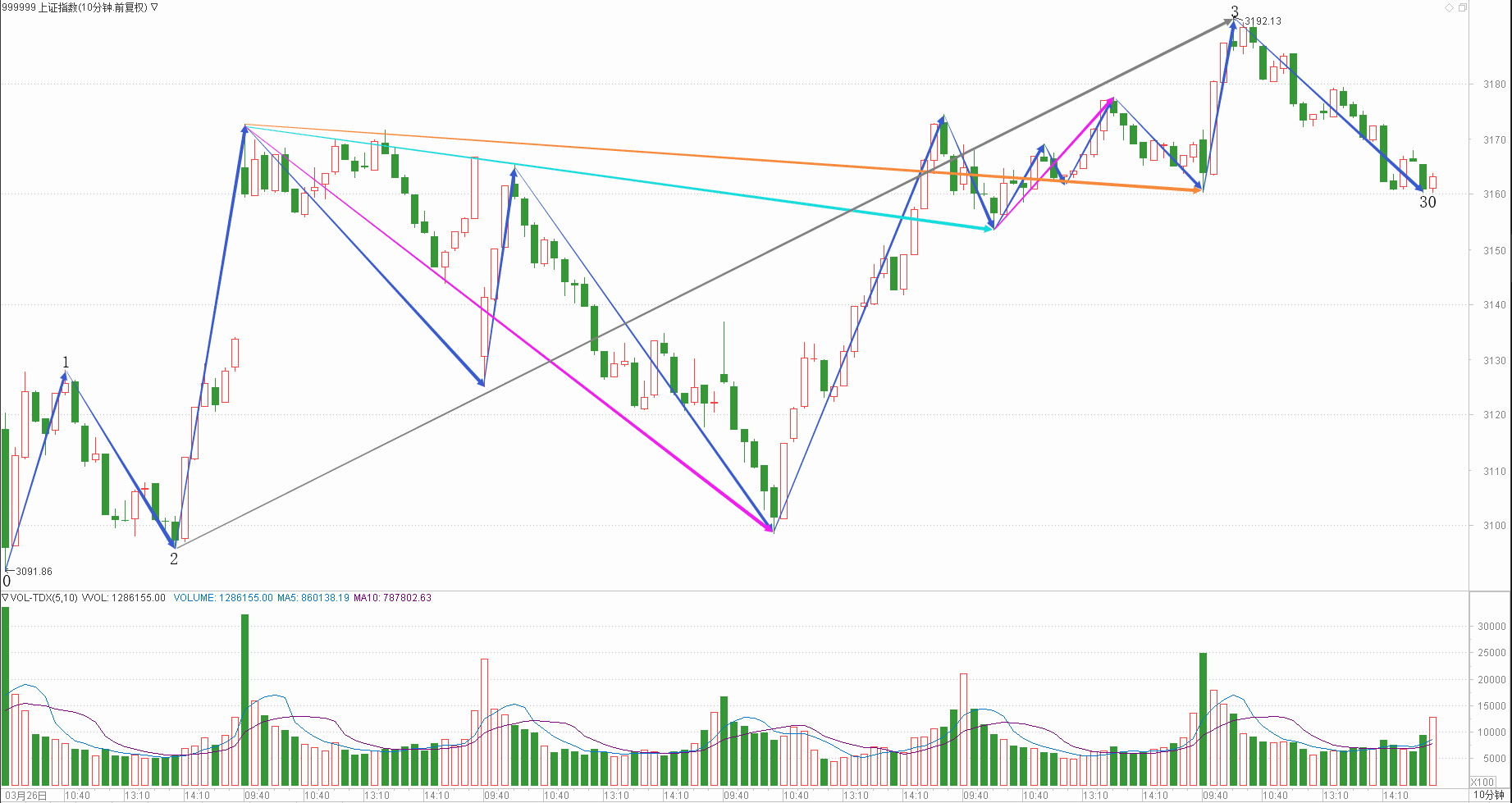Select the wave label 1 near the left
This screenshot has height=803, width=1512.
[66, 363]
